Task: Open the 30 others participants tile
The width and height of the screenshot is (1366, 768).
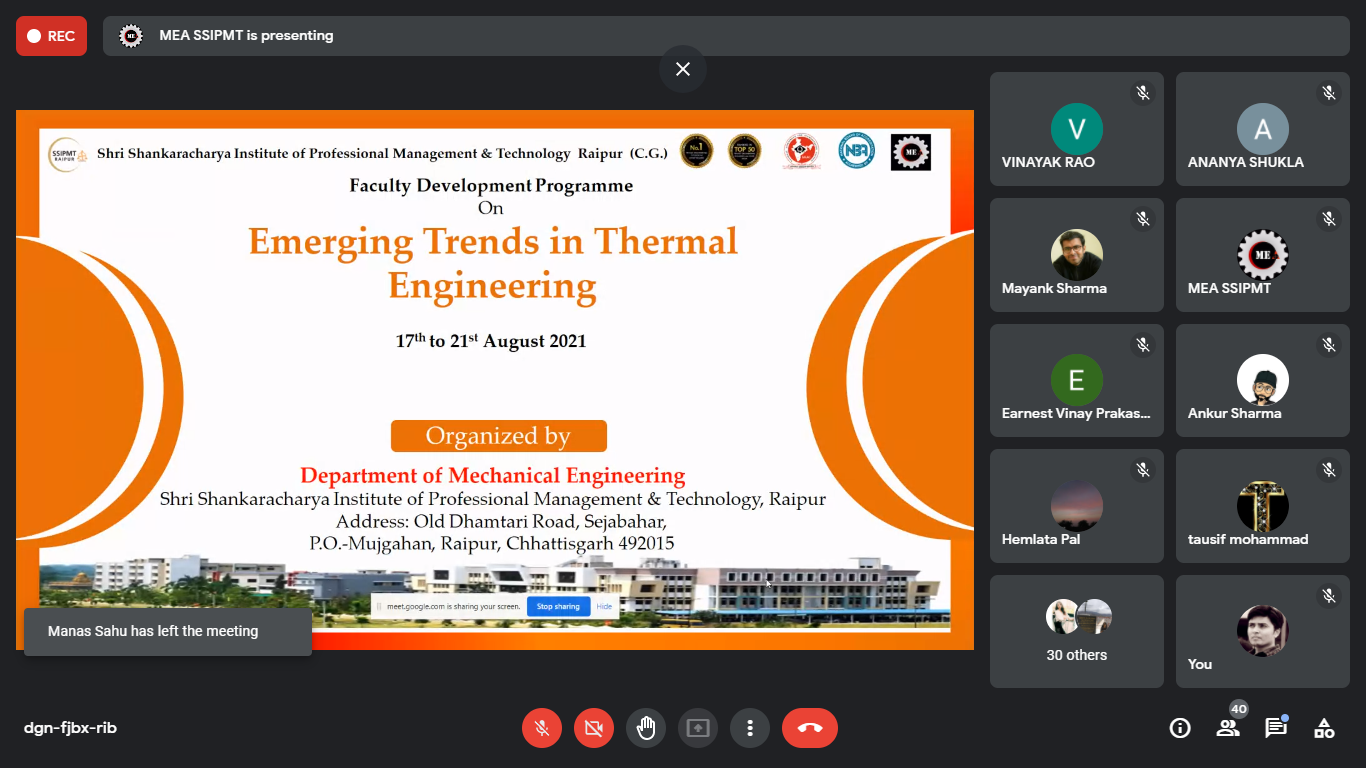Action: point(1077,631)
